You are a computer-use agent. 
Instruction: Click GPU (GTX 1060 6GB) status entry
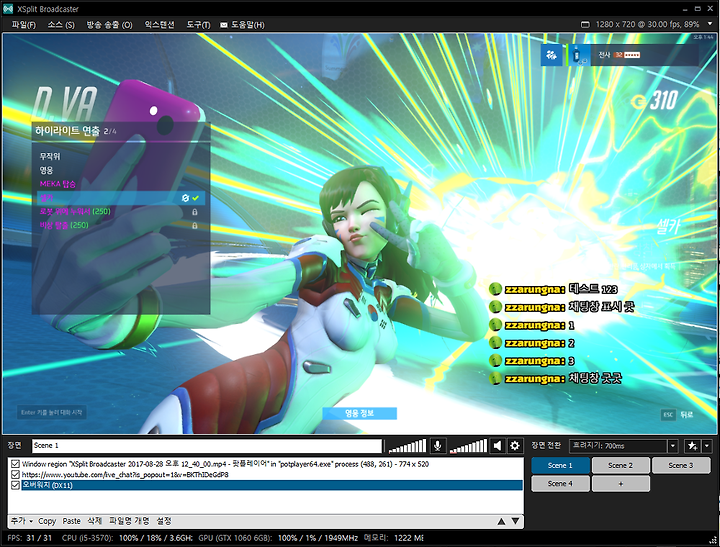point(278,538)
